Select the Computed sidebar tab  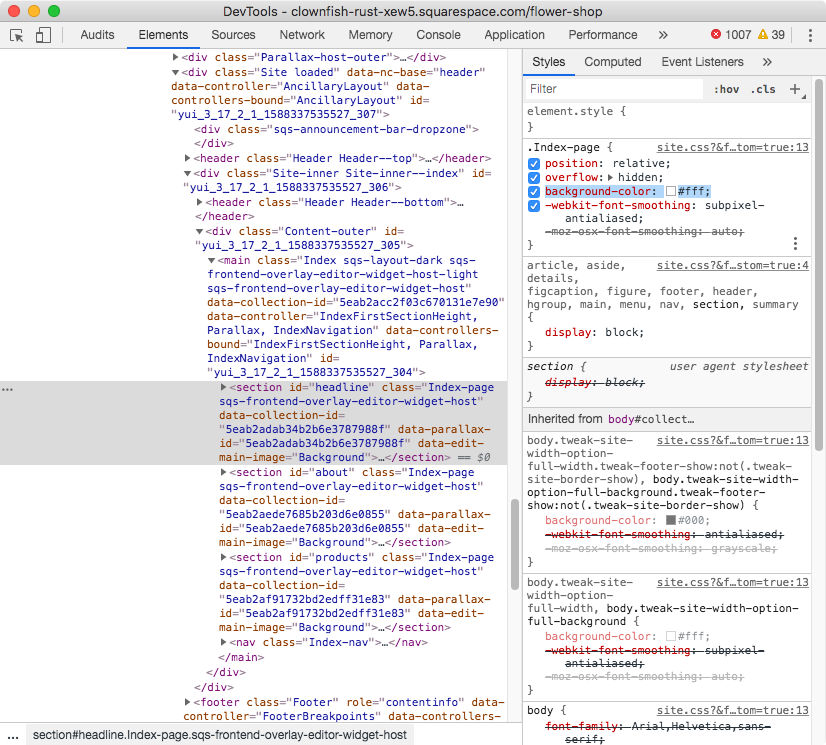pos(613,62)
